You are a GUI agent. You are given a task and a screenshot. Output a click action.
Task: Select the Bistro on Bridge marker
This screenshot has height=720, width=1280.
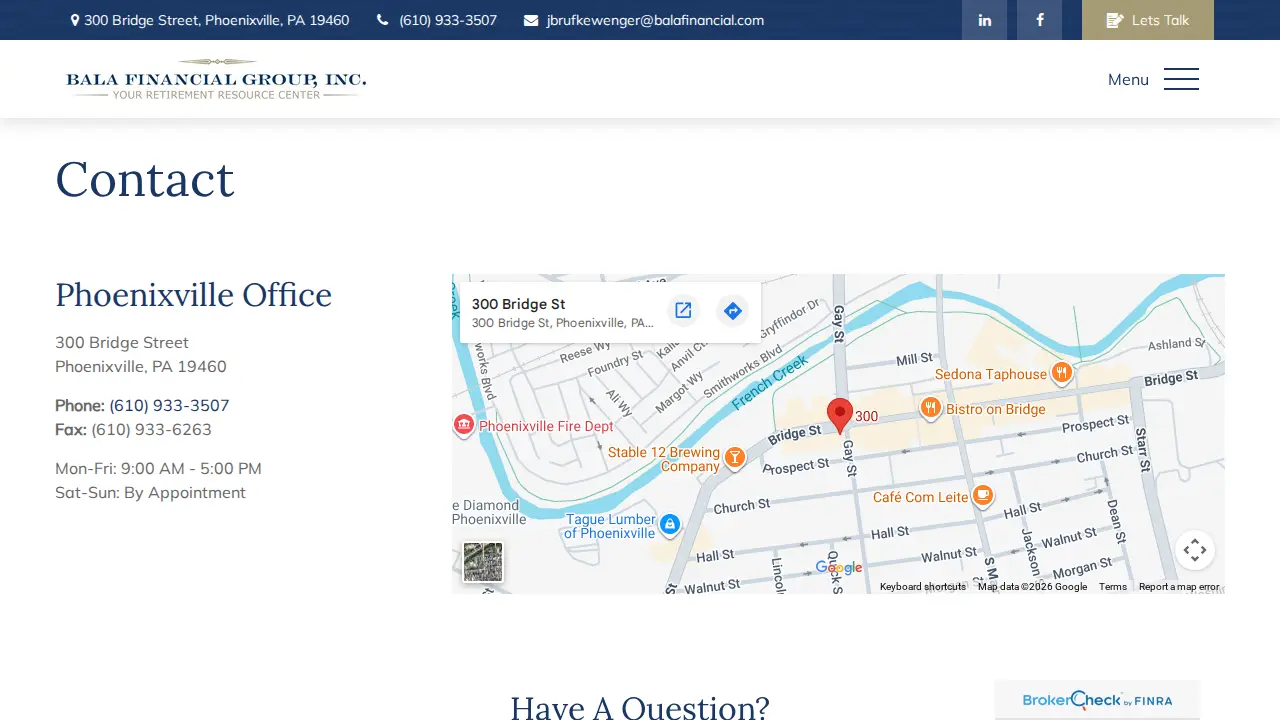(931, 408)
